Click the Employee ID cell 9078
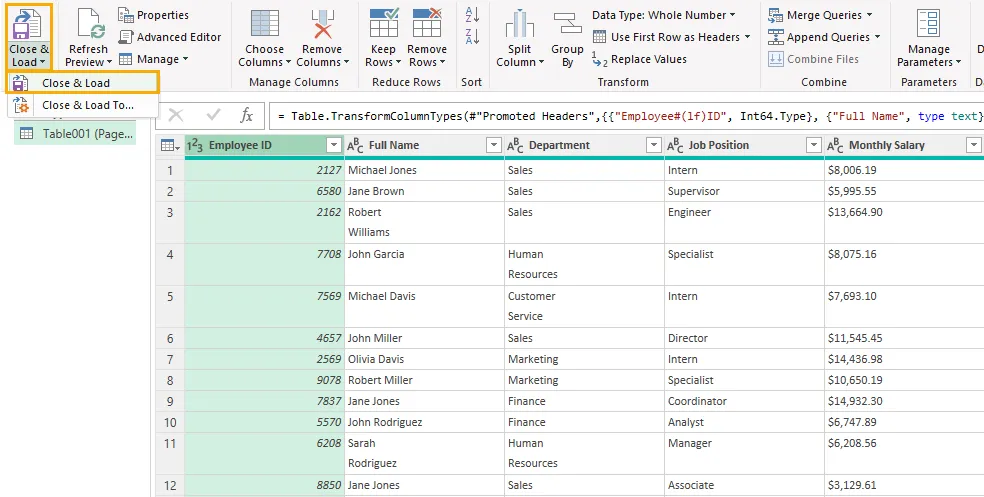 tap(264, 380)
